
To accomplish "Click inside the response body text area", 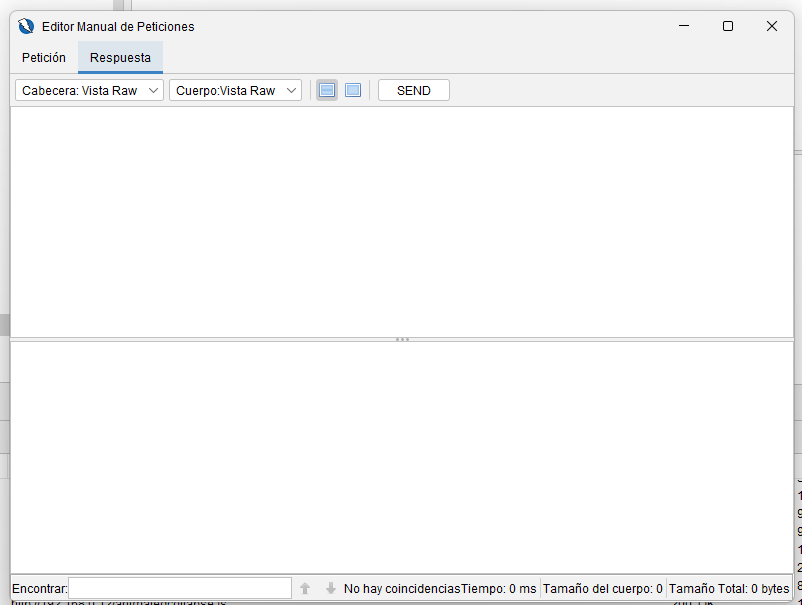I will [402, 455].
